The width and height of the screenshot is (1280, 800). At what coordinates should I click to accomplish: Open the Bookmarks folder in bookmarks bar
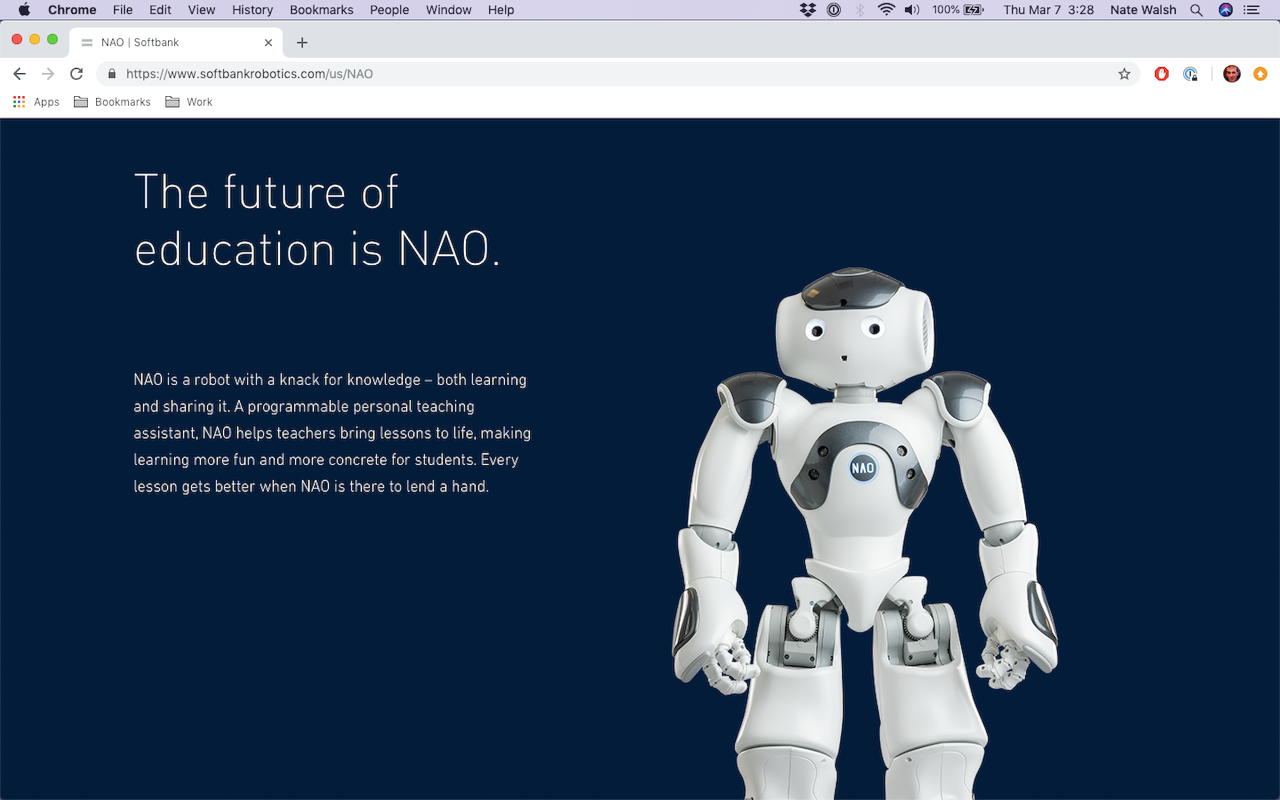tap(112, 102)
